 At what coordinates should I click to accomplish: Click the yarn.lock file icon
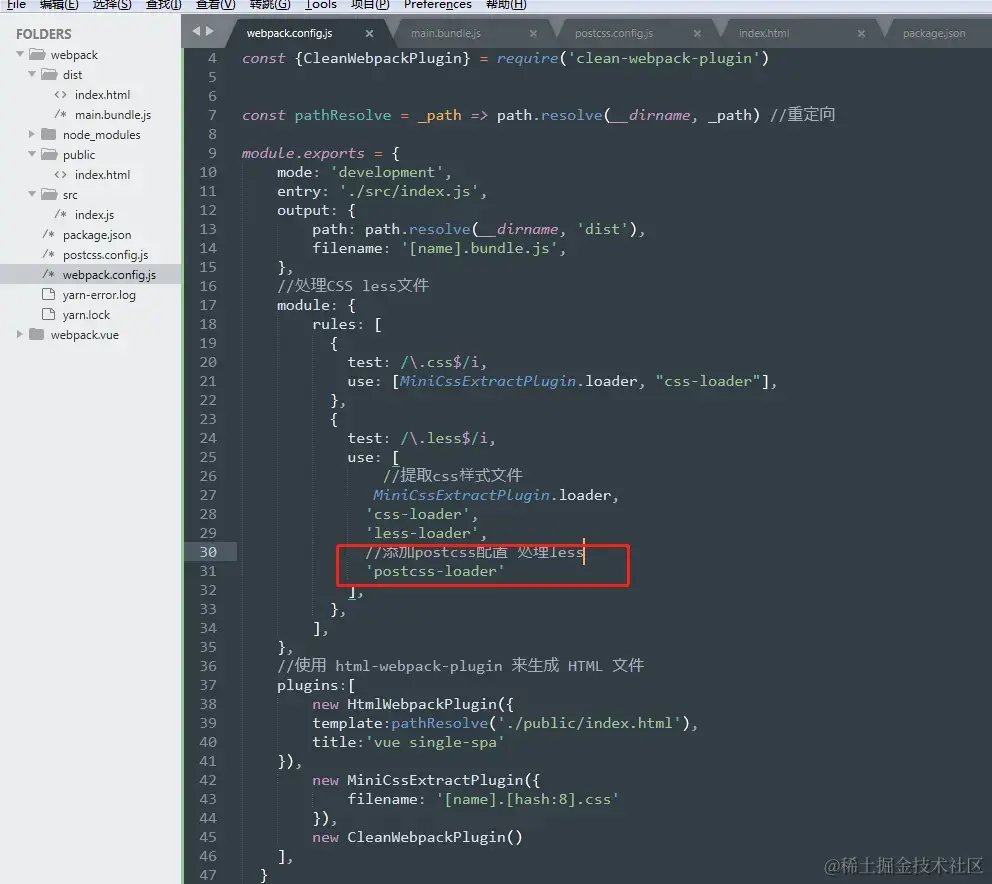tap(49, 314)
